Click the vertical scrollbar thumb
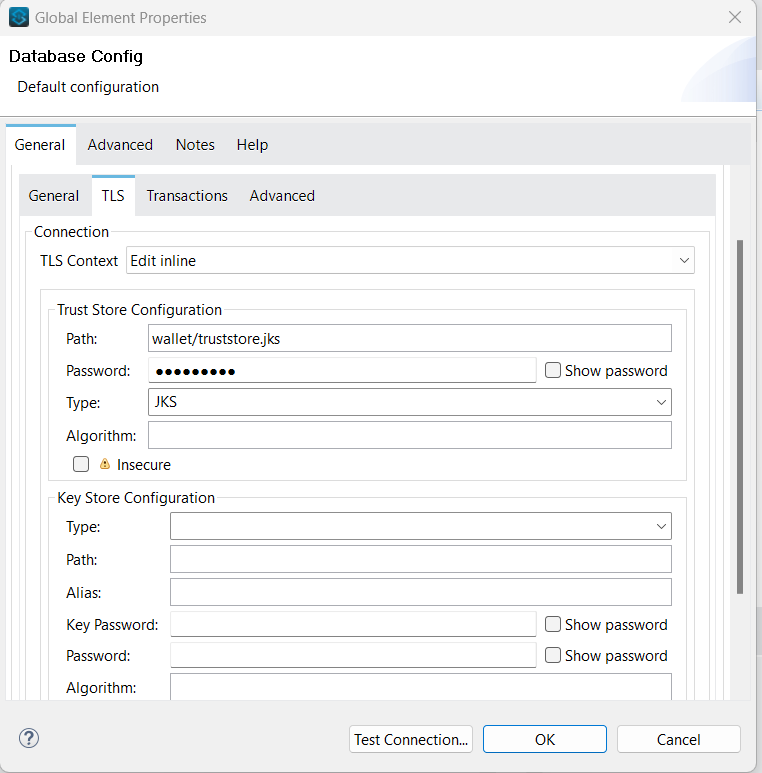Screen dimensions: 762x773 (x=739, y=415)
